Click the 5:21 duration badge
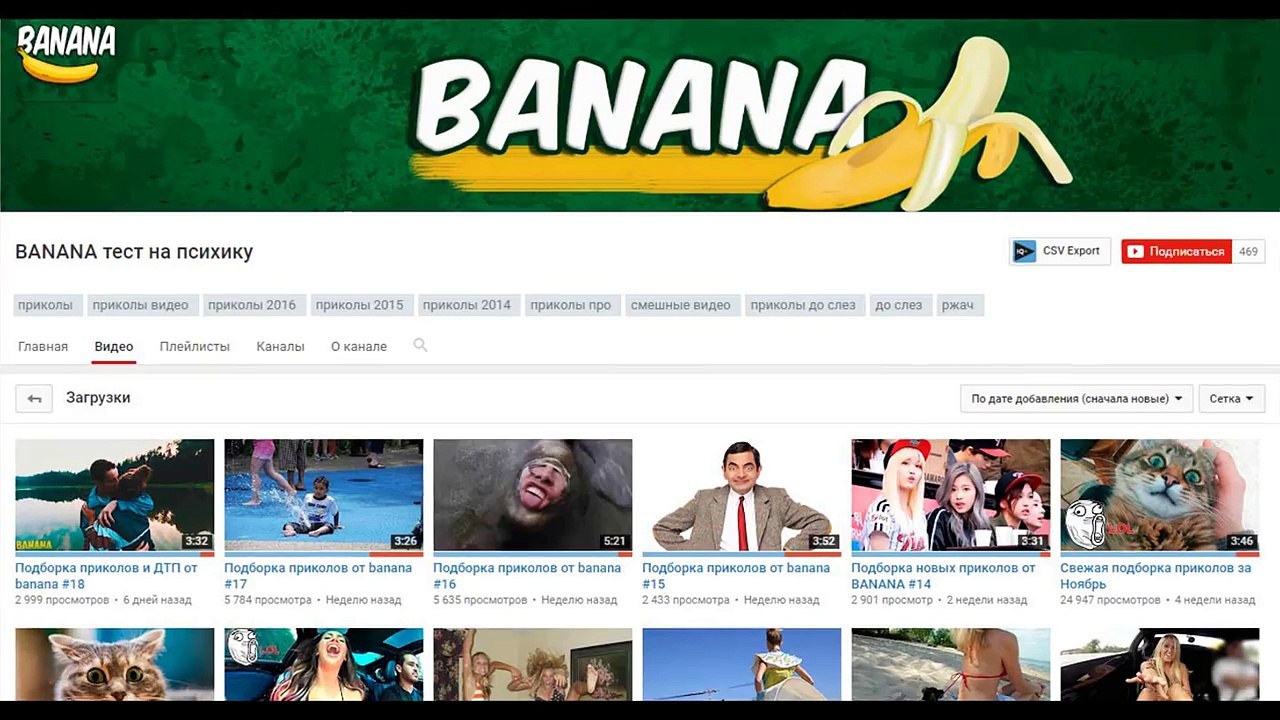This screenshot has height=720, width=1280. [x=614, y=541]
